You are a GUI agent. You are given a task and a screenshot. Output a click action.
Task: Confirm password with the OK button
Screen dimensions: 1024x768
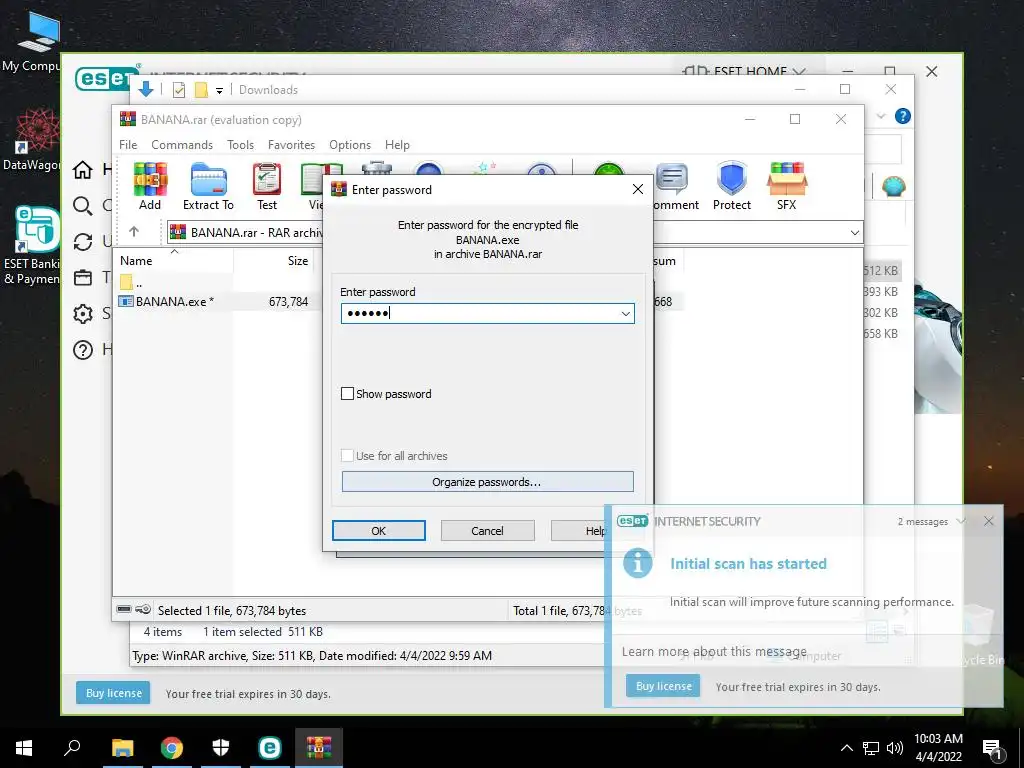tap(379, 531)
